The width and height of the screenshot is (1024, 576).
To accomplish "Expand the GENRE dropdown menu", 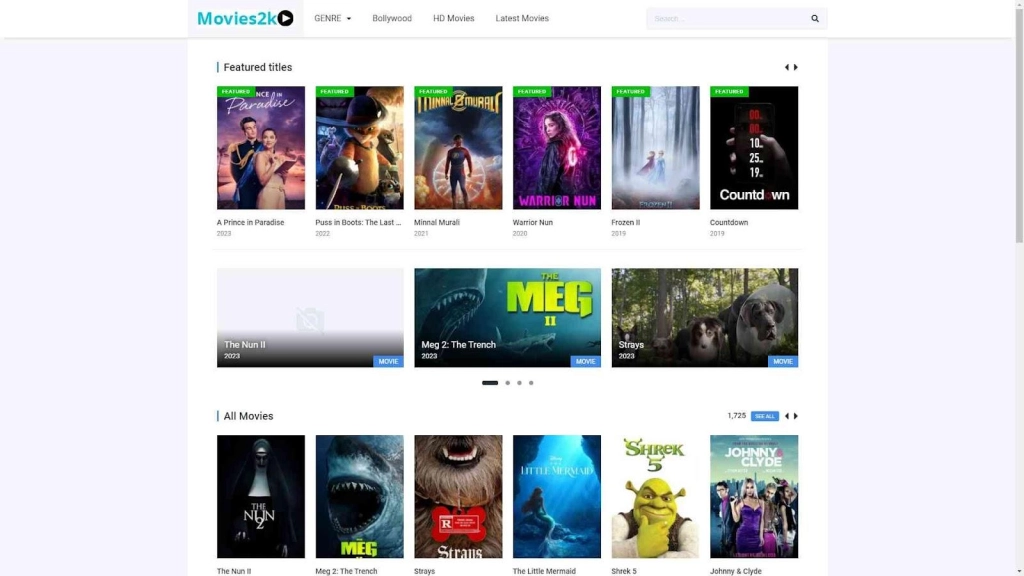I will tap(332, 18).
